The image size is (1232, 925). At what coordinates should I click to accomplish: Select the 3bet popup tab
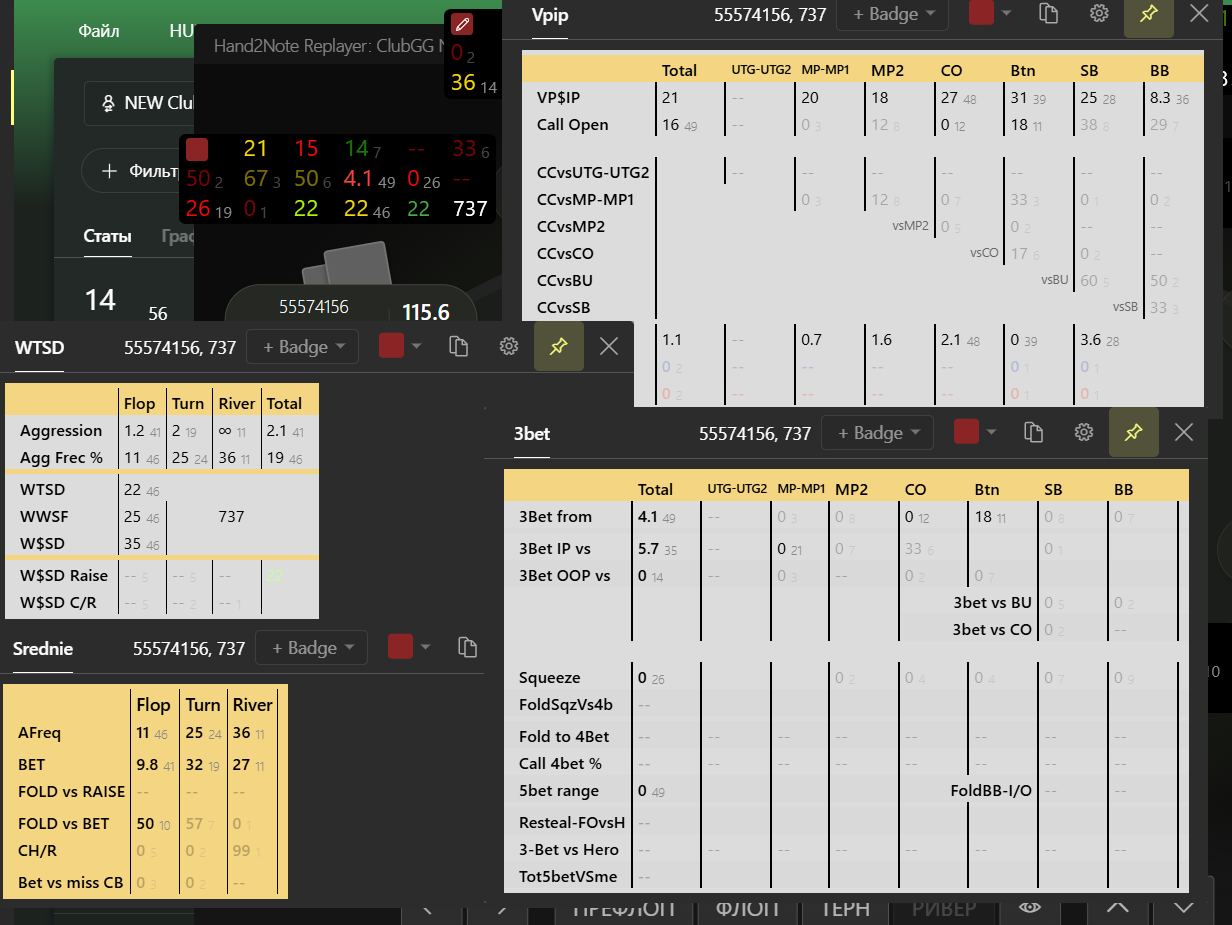pyautogui.click(x=532, y=434)
